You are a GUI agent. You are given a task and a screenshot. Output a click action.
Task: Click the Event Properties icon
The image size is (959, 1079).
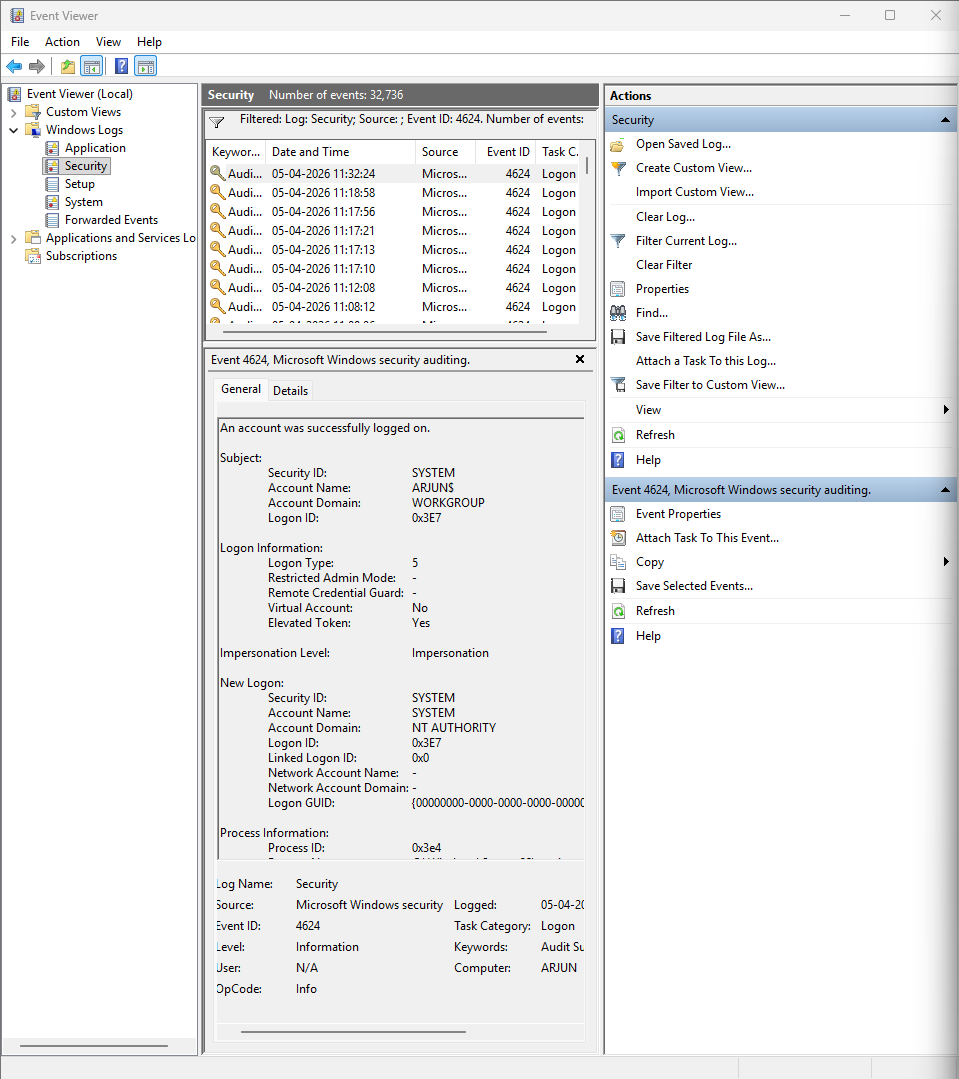coord(618,514)
